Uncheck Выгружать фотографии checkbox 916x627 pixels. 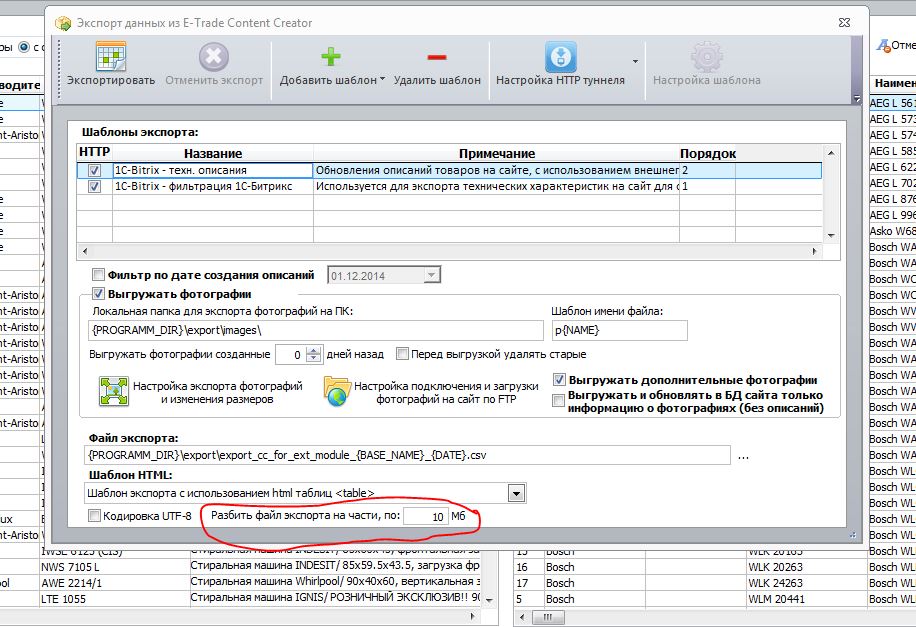tap(98, 293)
